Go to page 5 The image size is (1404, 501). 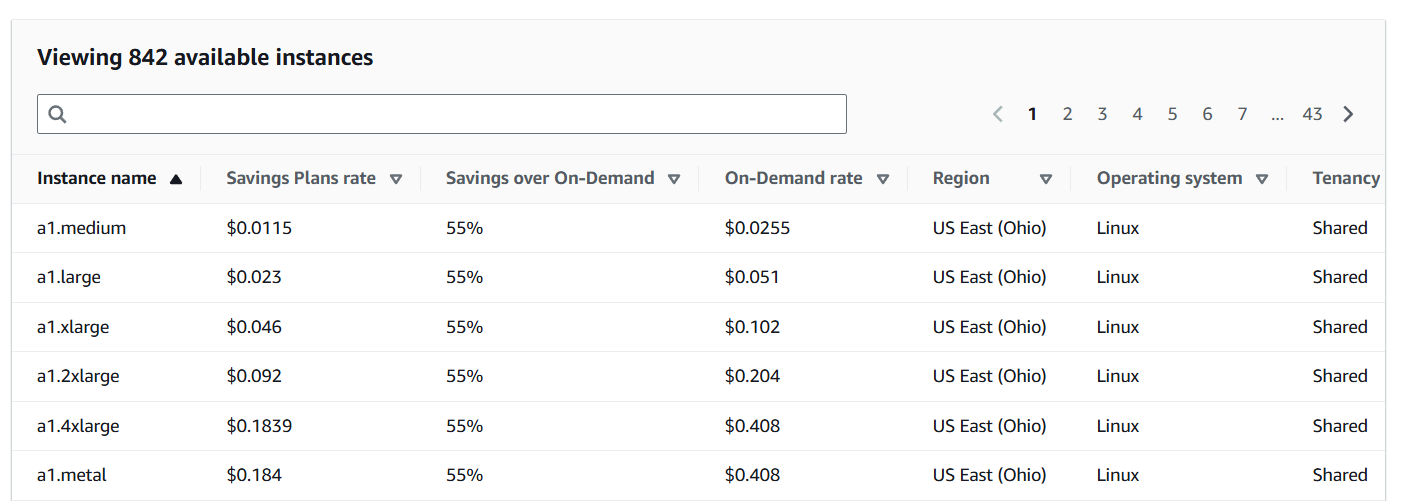1172,114
